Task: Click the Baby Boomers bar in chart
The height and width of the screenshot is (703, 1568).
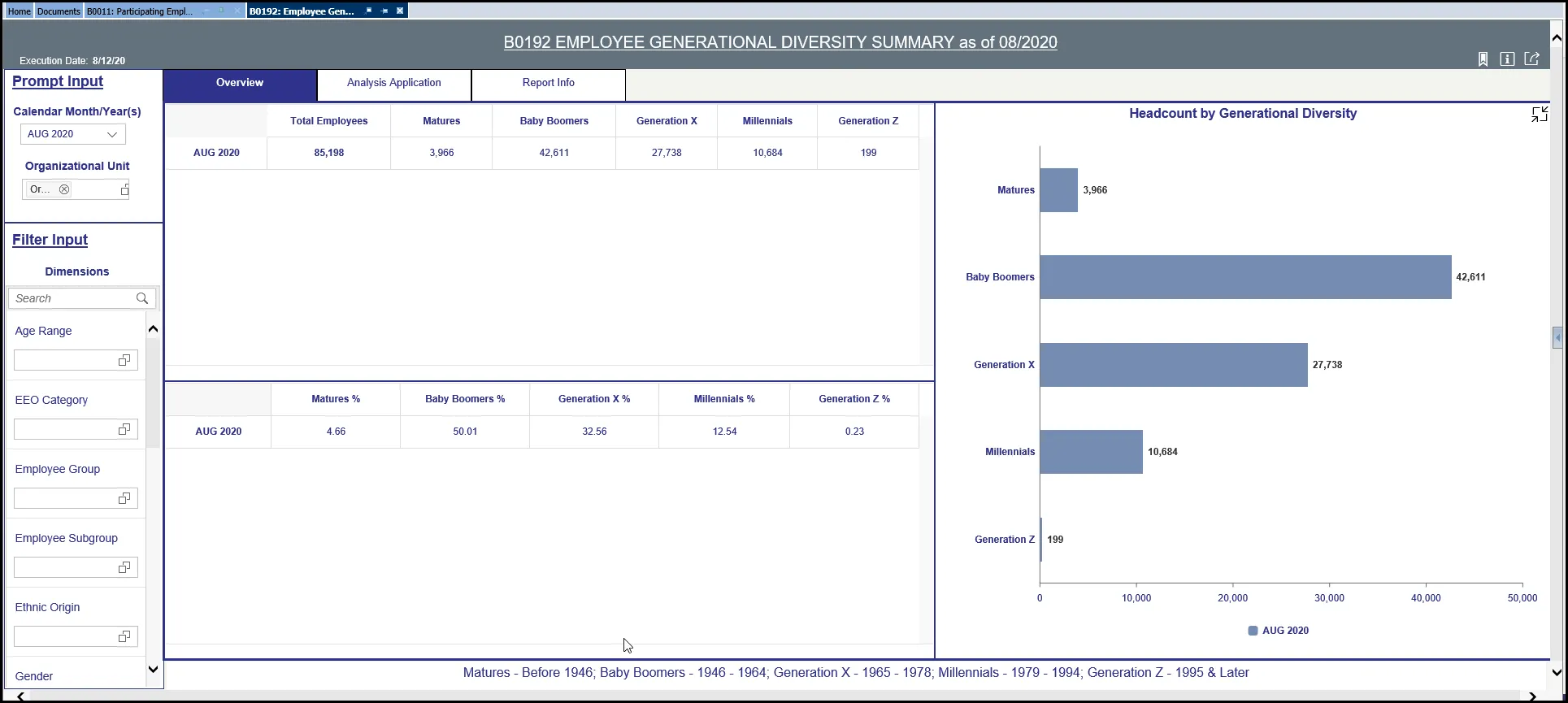Action: coord(1244,277)
